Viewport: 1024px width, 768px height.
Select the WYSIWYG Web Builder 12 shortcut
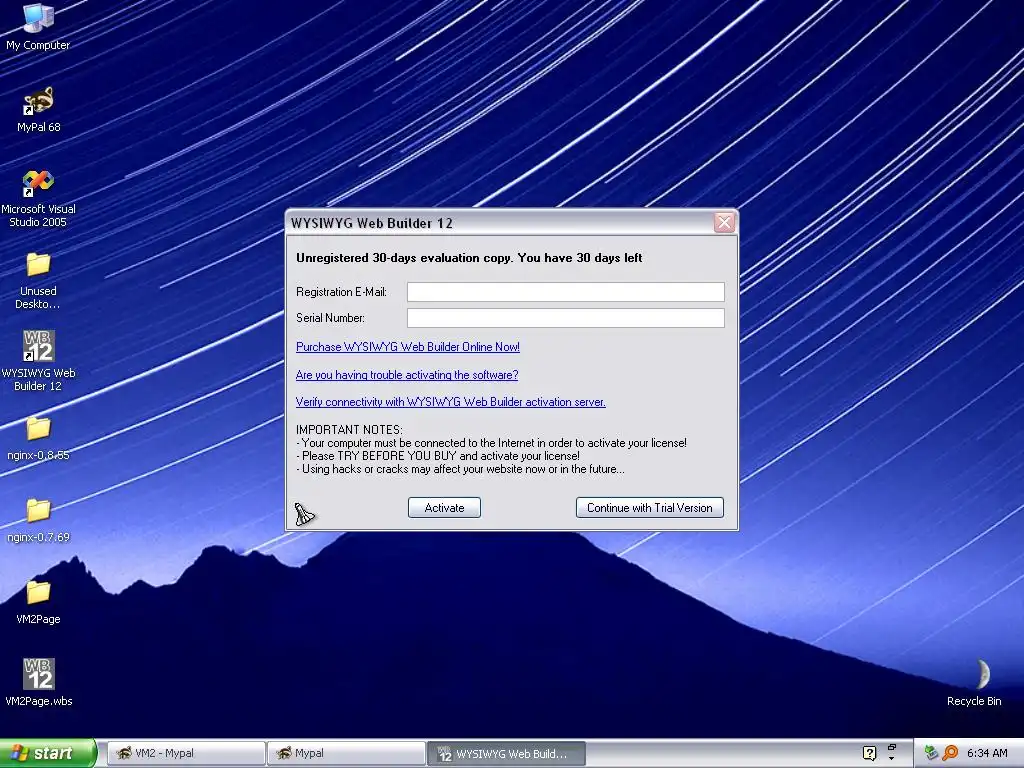(x=39, y=360)
